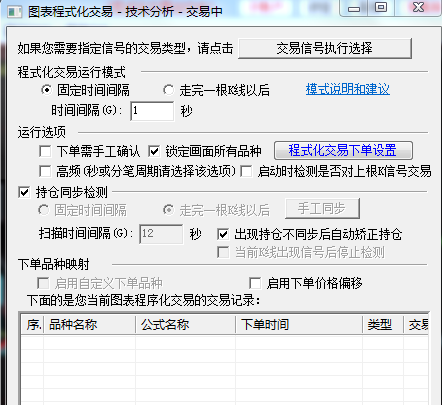The height and width of the screenshot is (405, 442).
Task: Toggle 启动时检测是否对上根K信号交易 checkbox
Action: pos(246,171)
